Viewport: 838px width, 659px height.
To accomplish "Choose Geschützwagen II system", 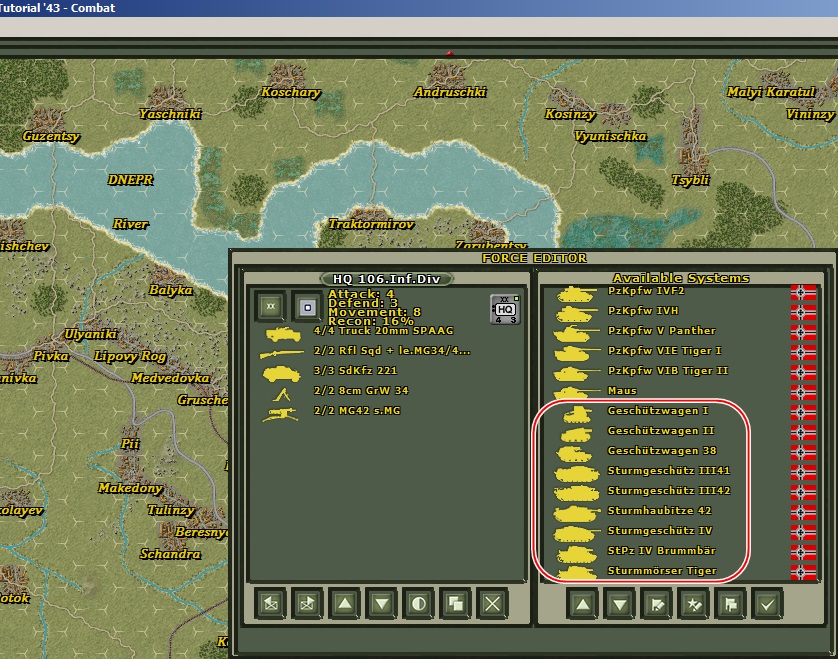I will pos(661,431).
